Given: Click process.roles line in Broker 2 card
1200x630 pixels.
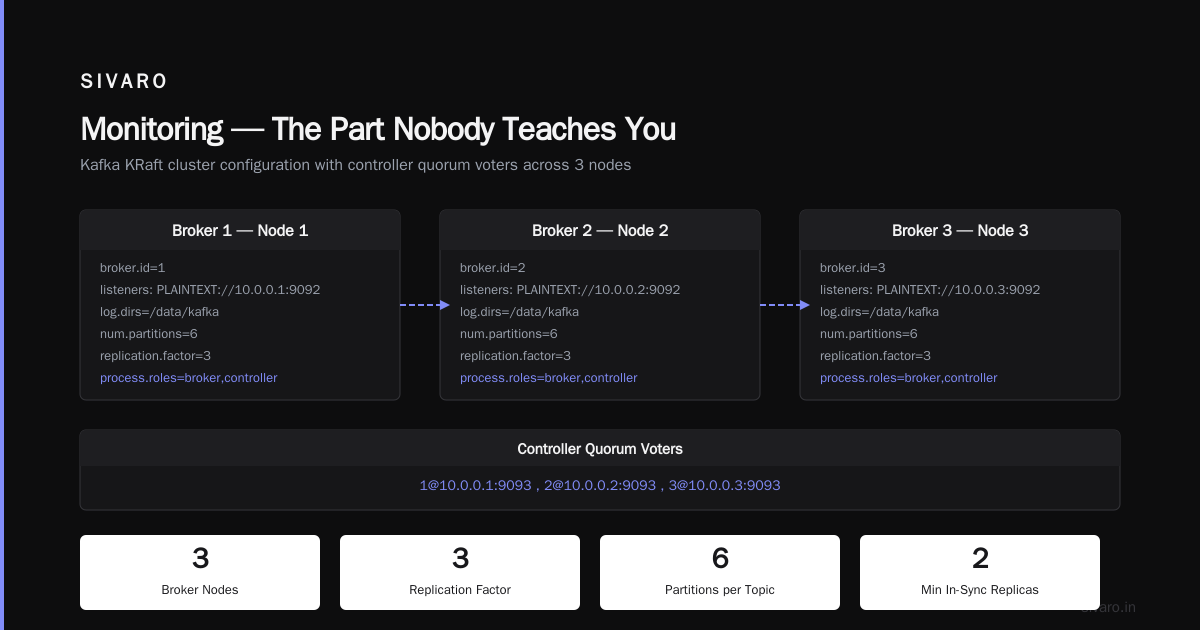Looking at the screenshot, I should click(549, 378).
